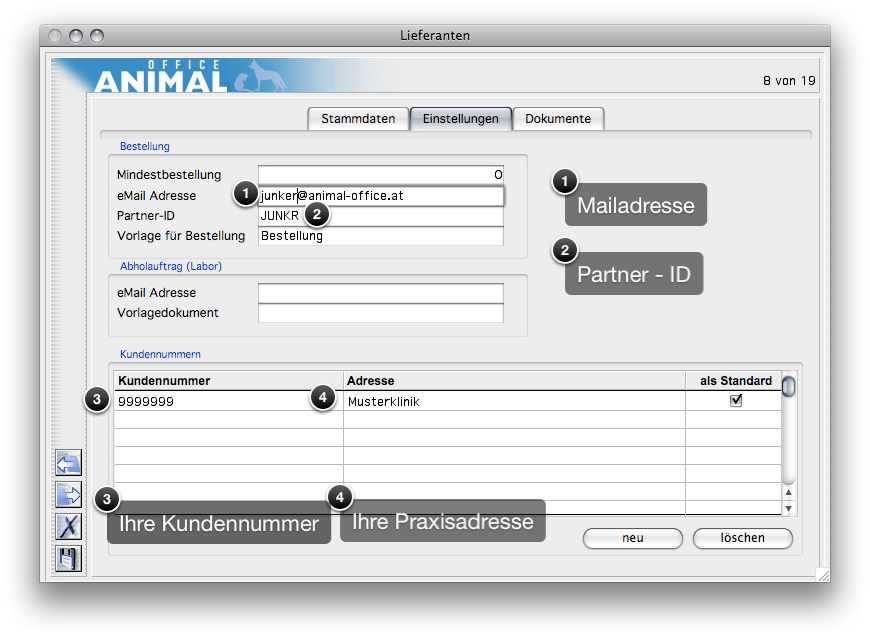Click the Mindestbestellung input field
This screenshot has height=637, width=870.
pos(380,175)
